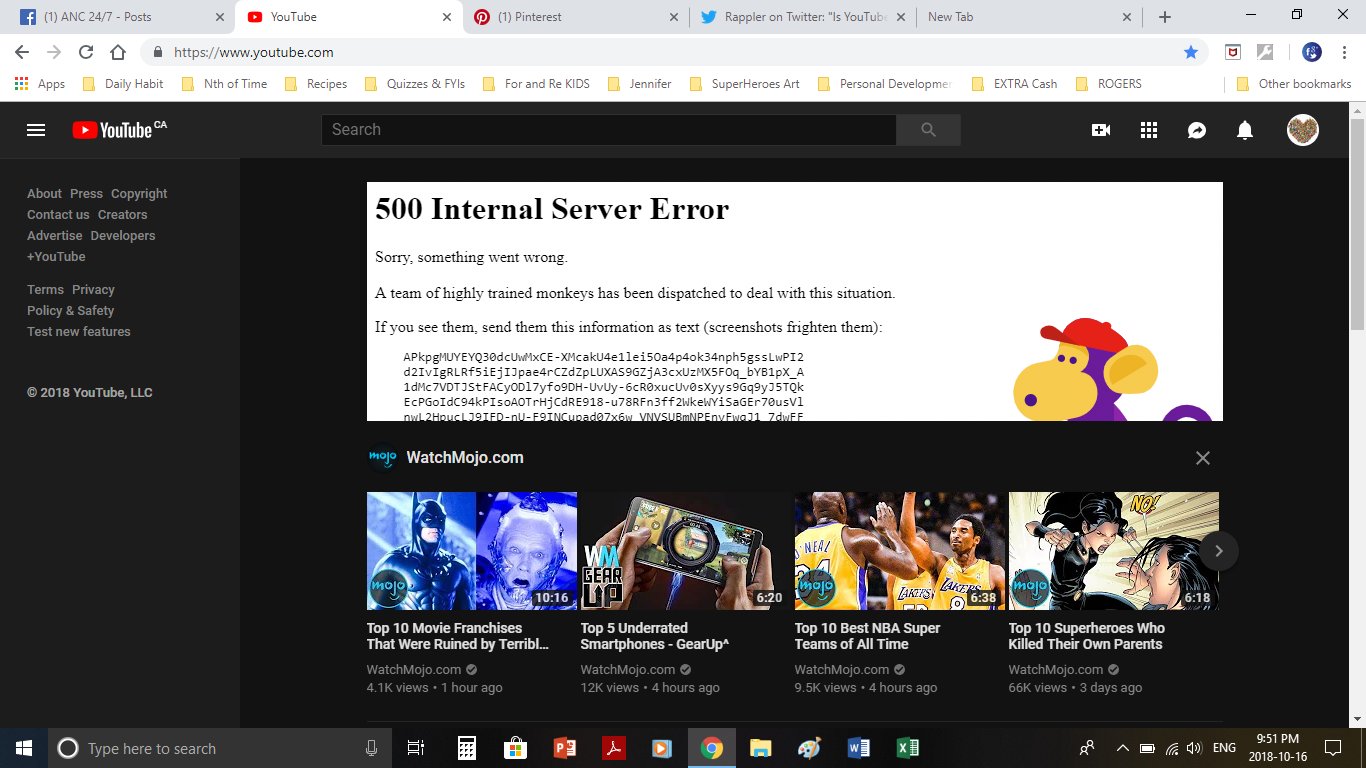Open the About footer link

[44, 194]
